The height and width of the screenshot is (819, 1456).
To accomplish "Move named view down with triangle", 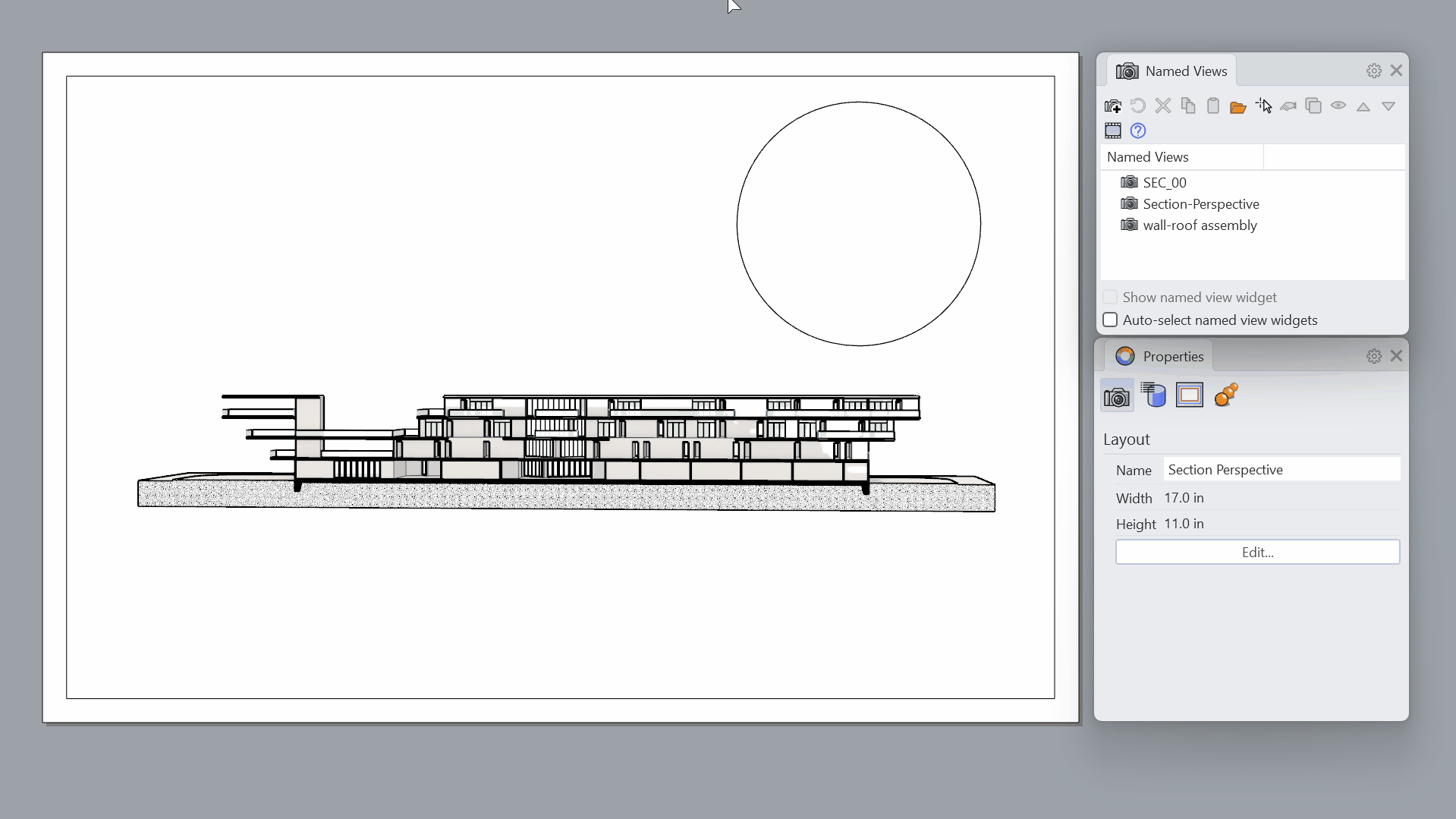I will (1388, 106).
